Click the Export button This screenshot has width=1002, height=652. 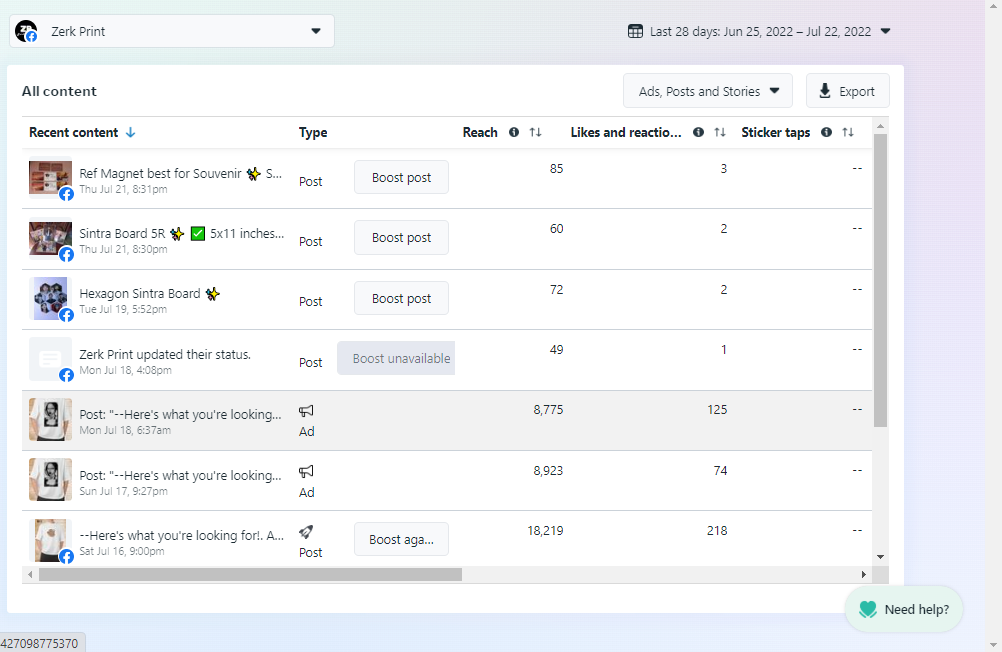(x=847, y=91)
